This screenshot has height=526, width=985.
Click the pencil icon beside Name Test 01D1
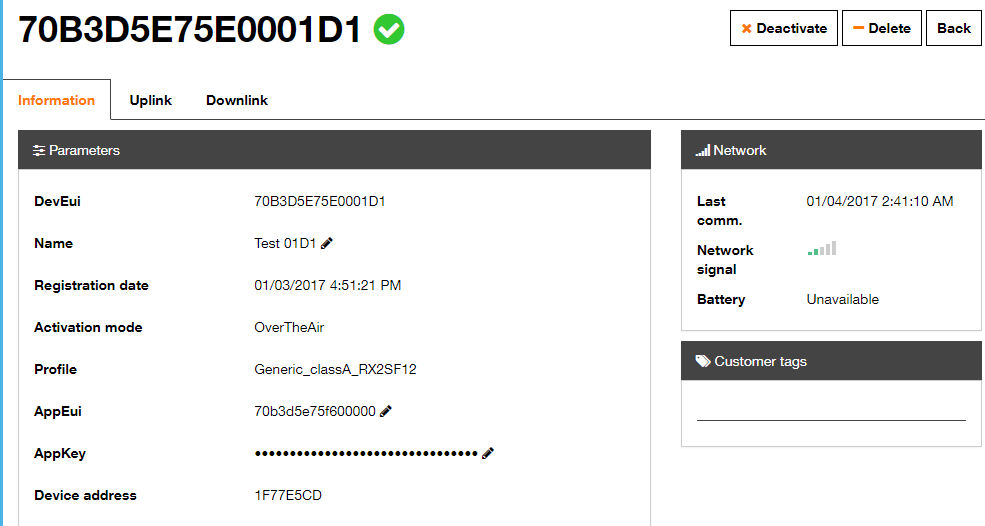tap(327, 243)
